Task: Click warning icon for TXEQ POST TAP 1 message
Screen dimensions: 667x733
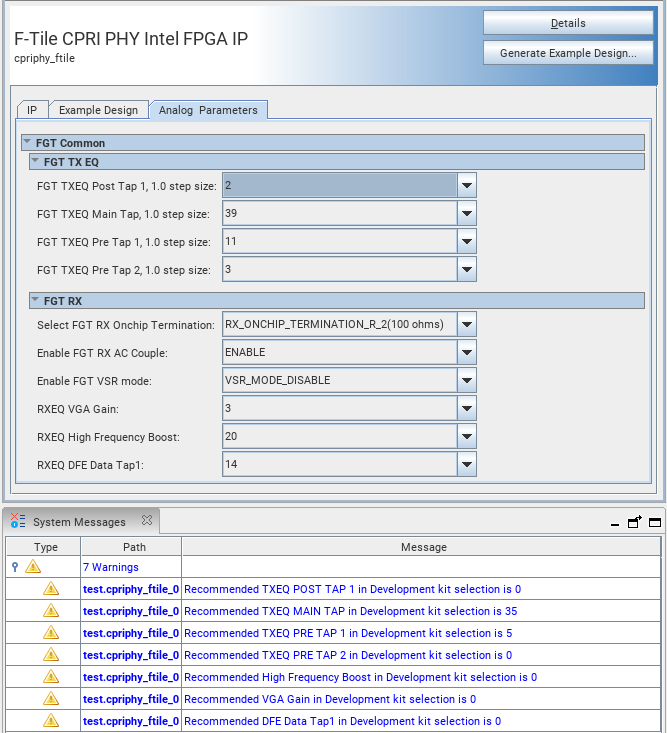Action: pyautogui.click(x=51, y=589)
